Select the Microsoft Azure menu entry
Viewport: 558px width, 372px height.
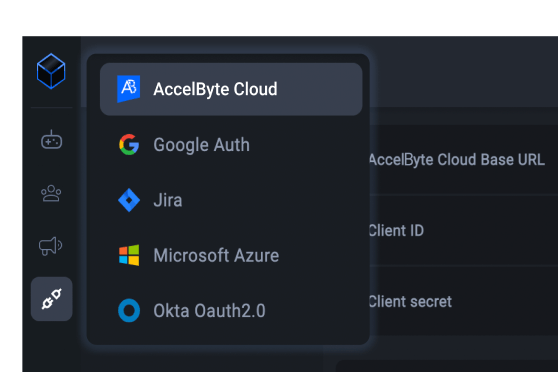pos(231,255)
